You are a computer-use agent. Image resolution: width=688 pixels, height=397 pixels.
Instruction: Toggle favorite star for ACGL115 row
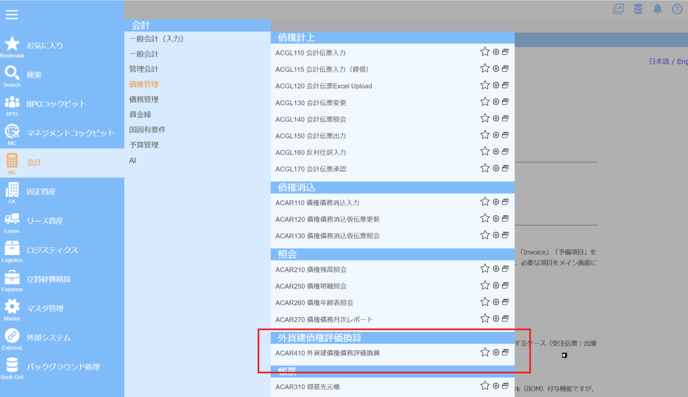click(x=485, y=68)
